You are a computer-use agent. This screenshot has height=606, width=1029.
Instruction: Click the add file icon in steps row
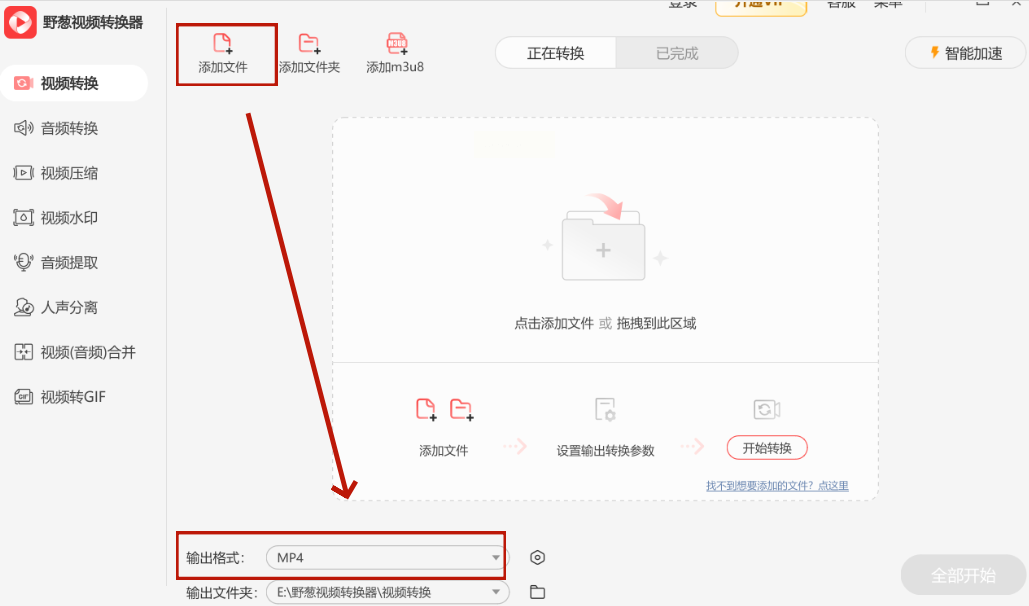pos(426,409)
